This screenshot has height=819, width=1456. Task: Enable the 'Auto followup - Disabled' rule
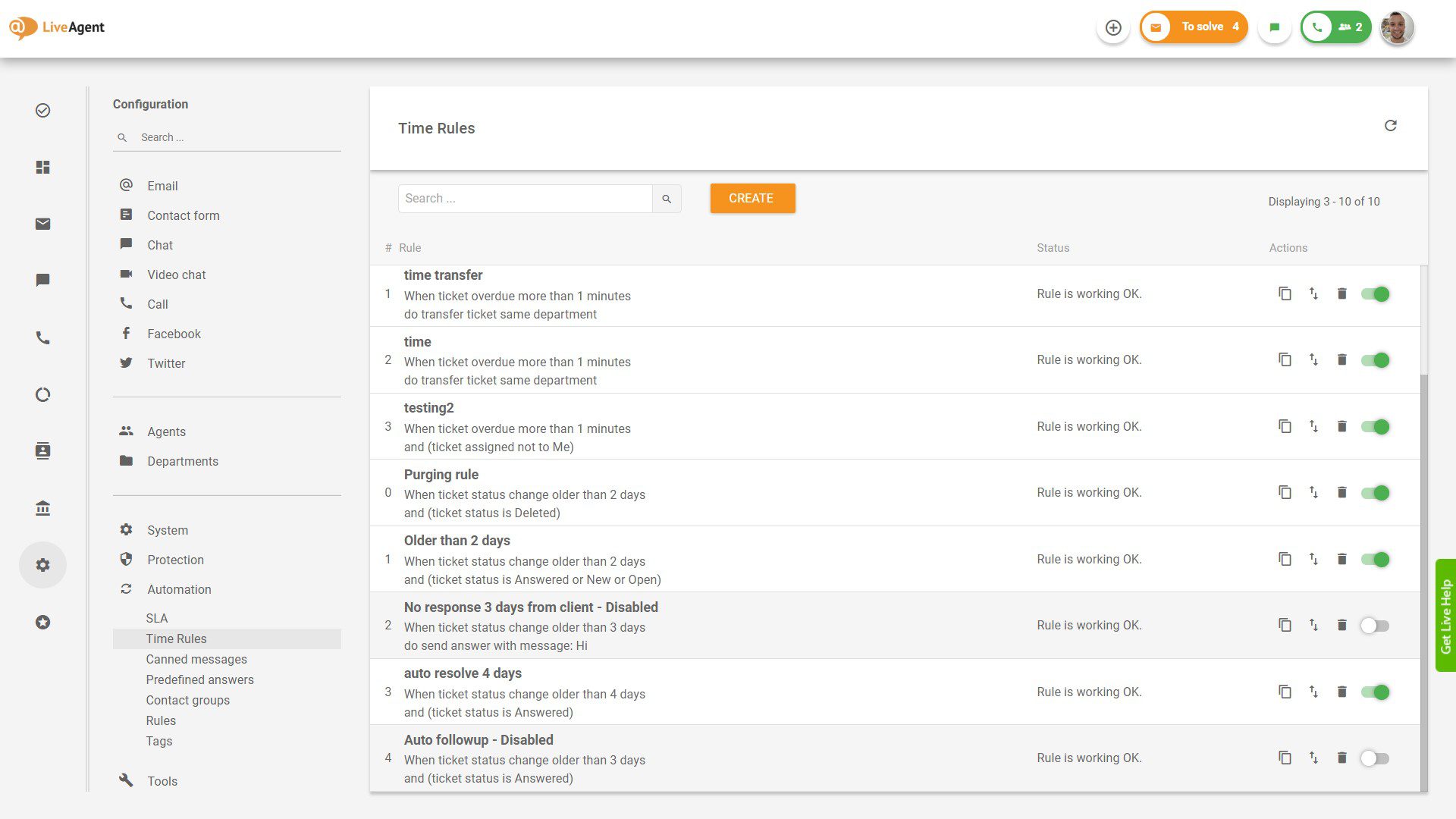pos(1374,758)
